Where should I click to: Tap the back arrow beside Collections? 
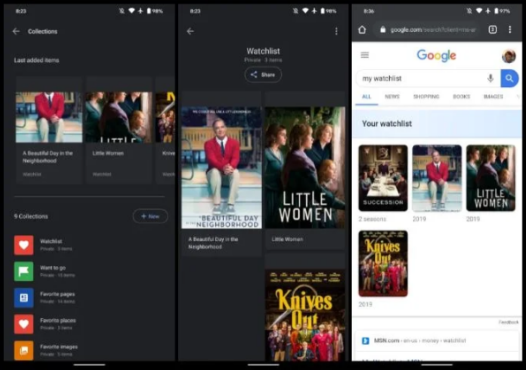point(16,31)
